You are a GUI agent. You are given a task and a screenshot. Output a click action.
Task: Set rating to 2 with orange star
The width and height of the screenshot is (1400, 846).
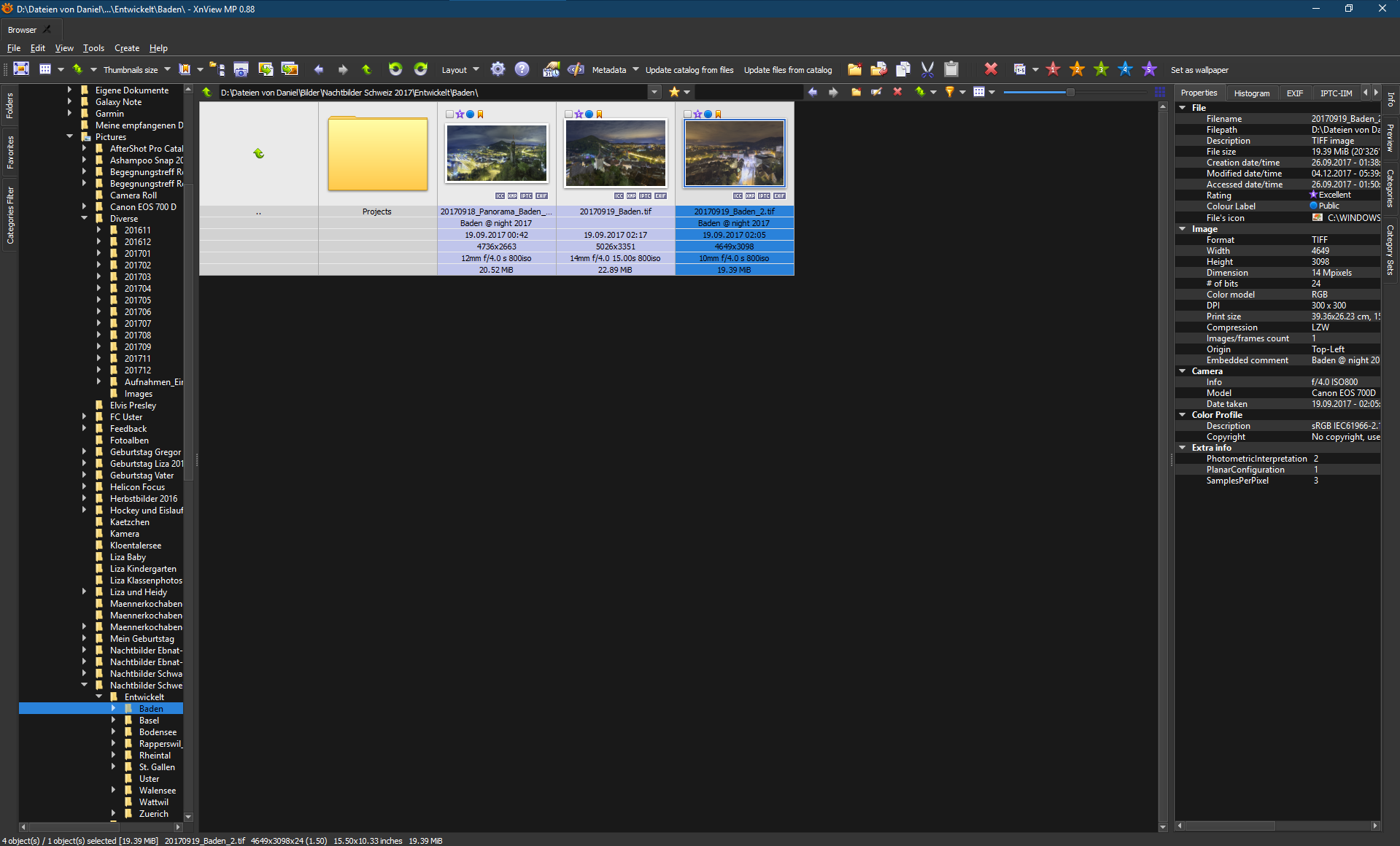(x=1077, y=69)
